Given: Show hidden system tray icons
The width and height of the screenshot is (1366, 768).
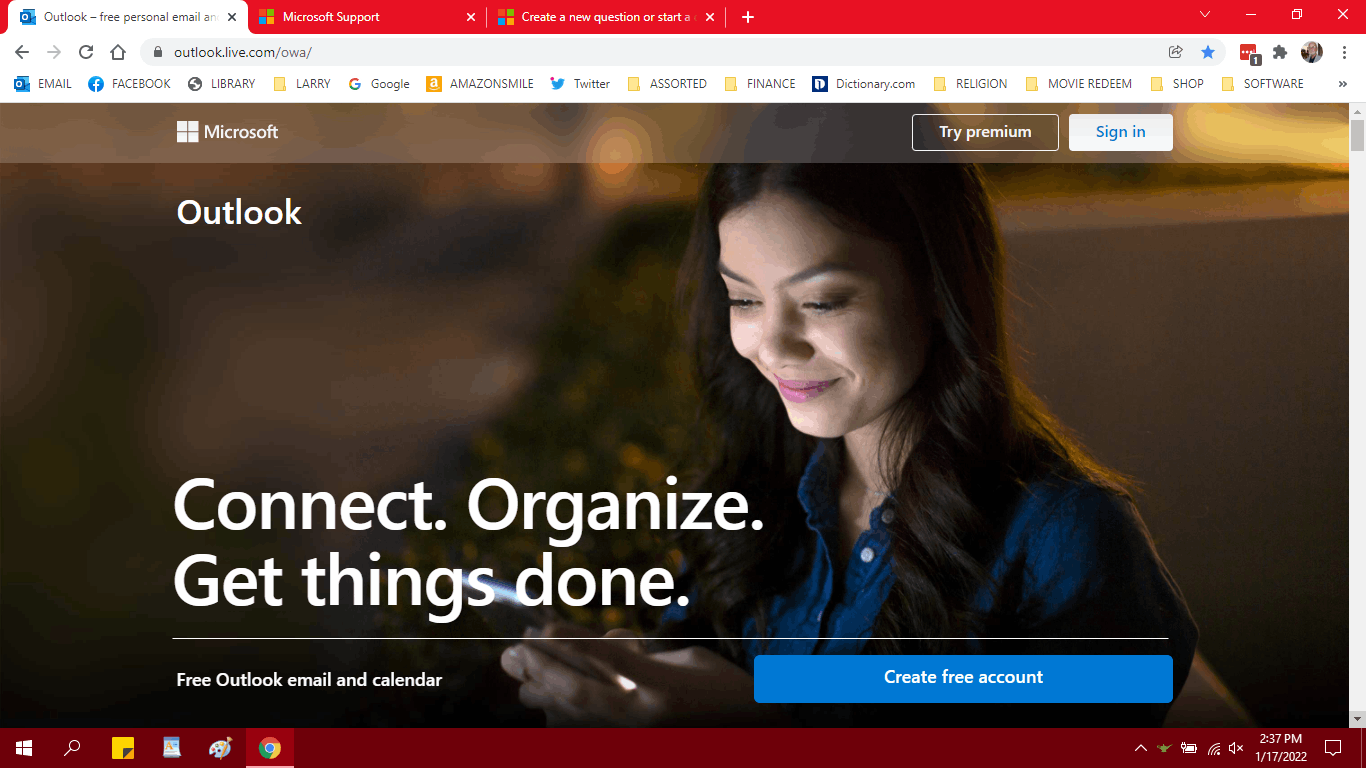Looking at the screenshot, I should point(1140,748).
